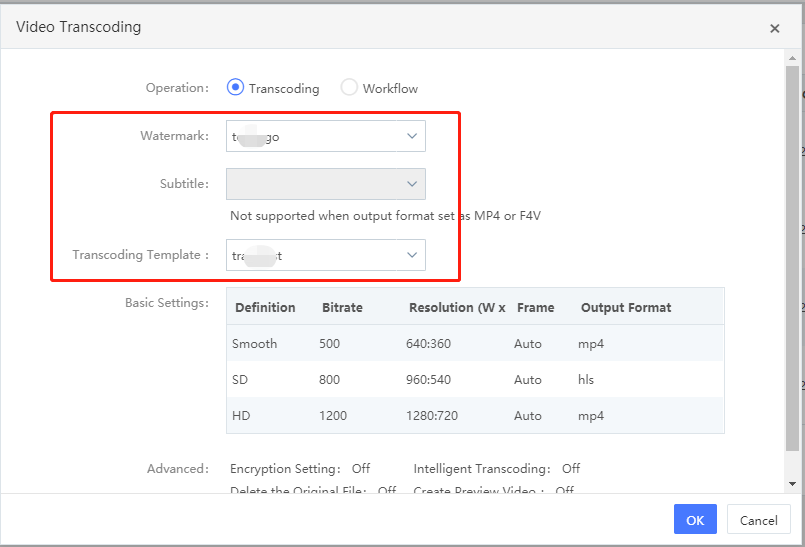Click the Transcoding Template chevron arrow
This screenshot has width=805, height=547.
click(412, 255)
